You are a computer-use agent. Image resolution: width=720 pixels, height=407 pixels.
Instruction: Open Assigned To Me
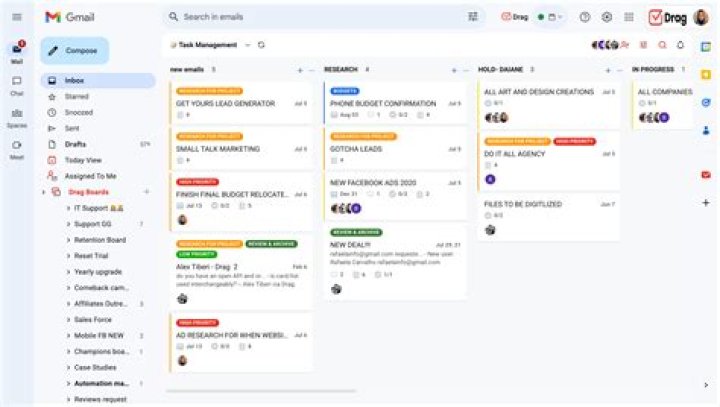(98, 176)
